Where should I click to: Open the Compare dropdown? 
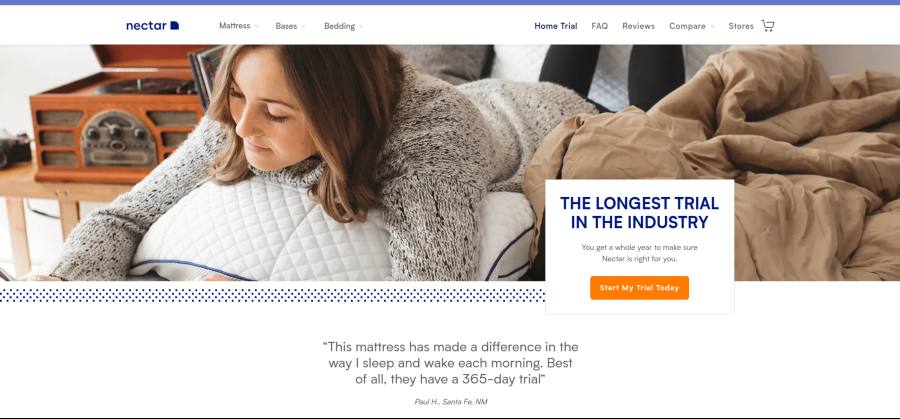[x=692, y=26]
